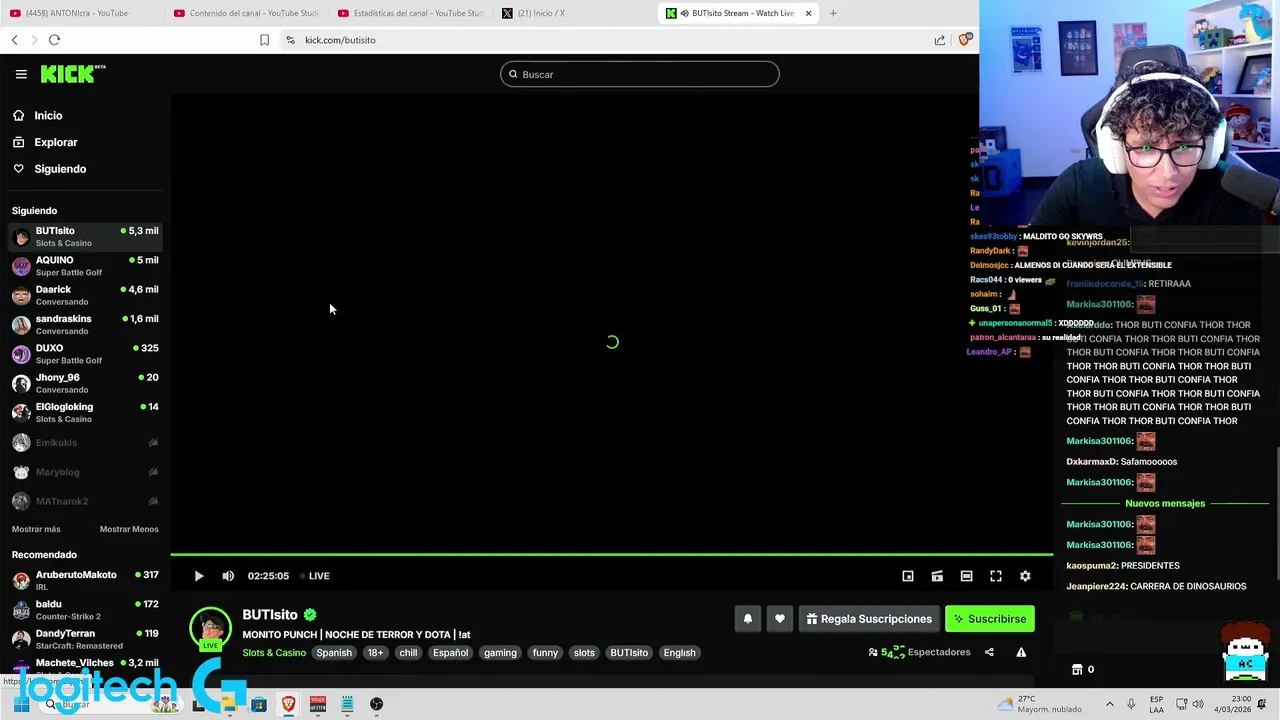Screen dimensions: 1280x720
Task: Show hidden tray icons chevron
Action: 1109,704
